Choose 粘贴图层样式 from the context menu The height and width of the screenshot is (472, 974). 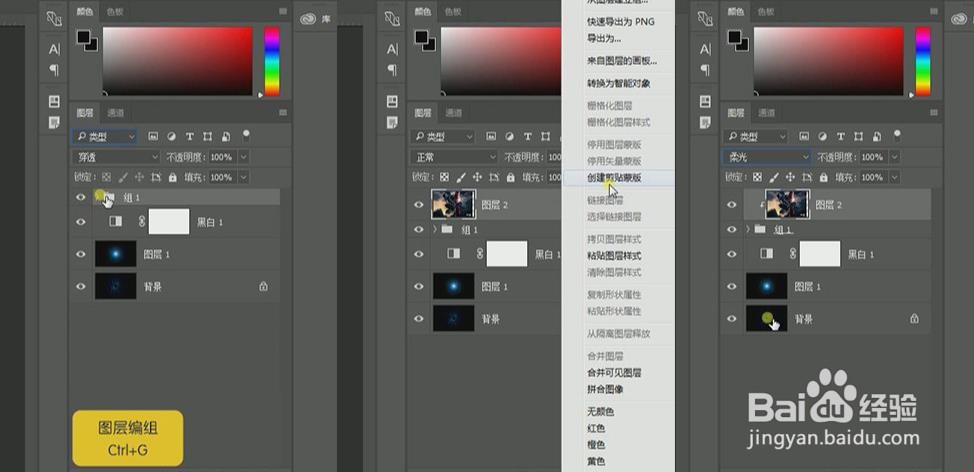pyautogui.click(x=614, y=256)
